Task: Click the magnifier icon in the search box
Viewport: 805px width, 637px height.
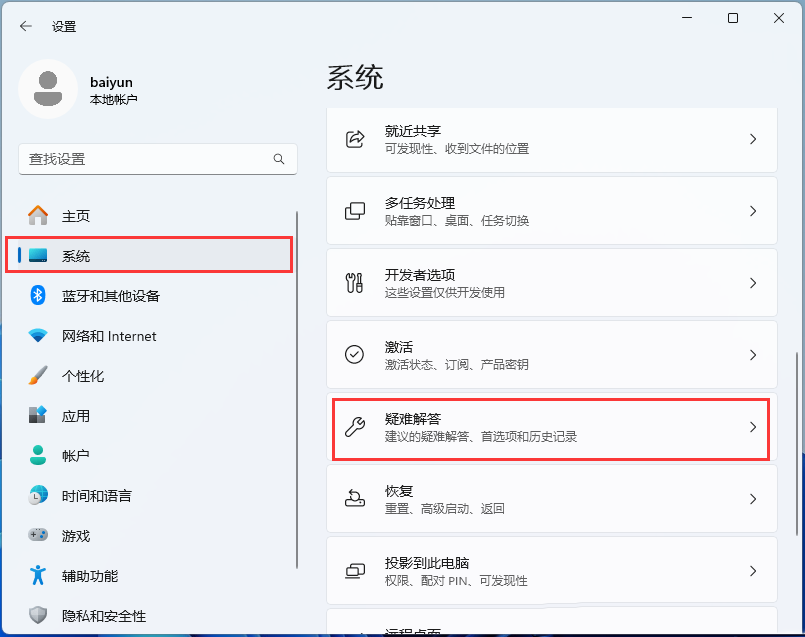Action: tap(279, 159)
